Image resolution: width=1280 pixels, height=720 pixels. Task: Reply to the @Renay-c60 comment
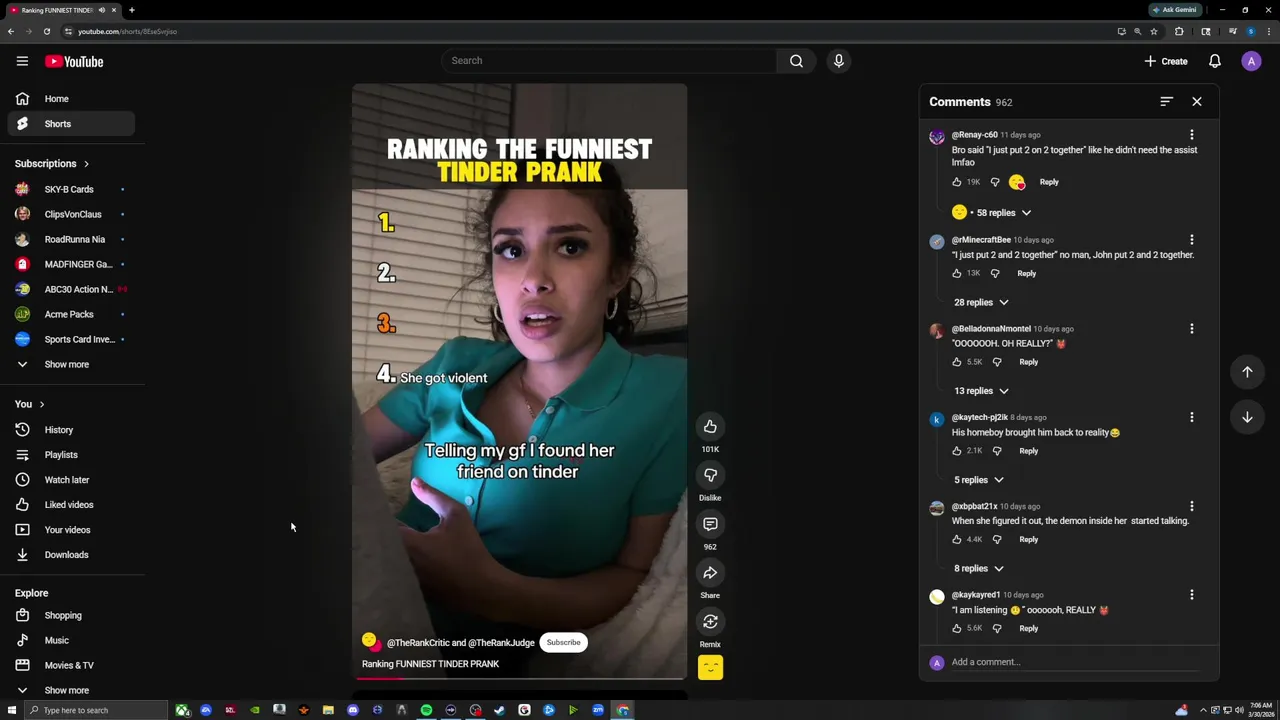(x=1049, y=182)
